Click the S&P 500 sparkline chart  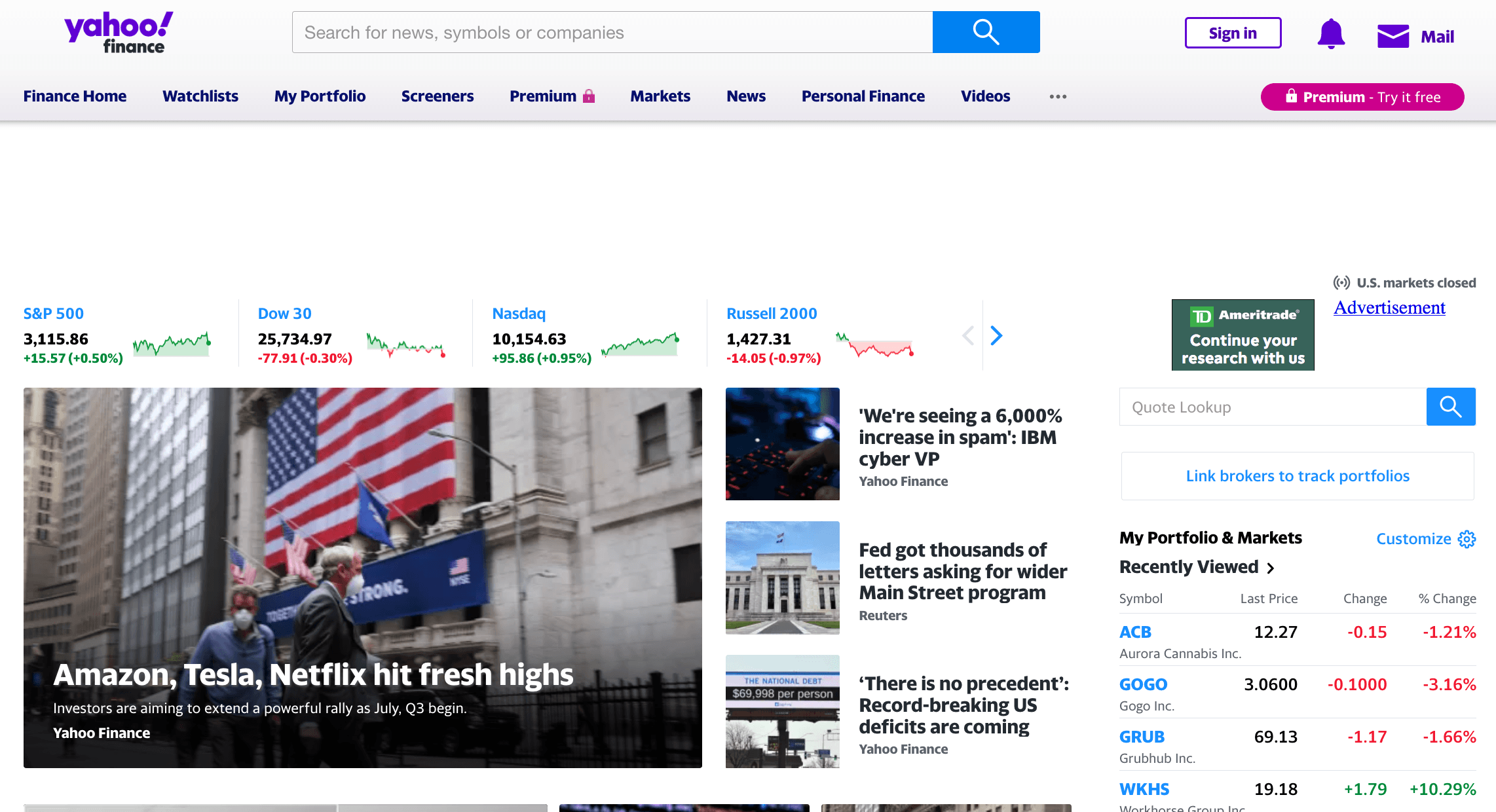[172, 344]
